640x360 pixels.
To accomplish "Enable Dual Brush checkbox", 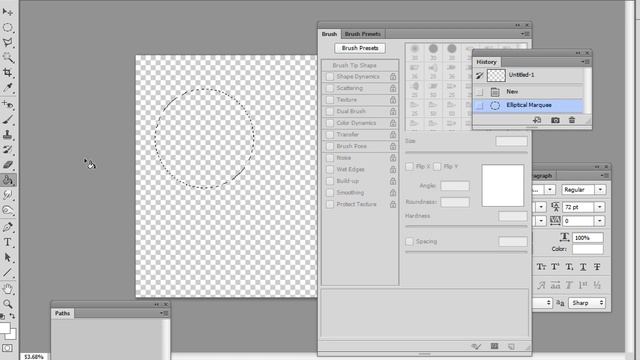I will (330, 111).
